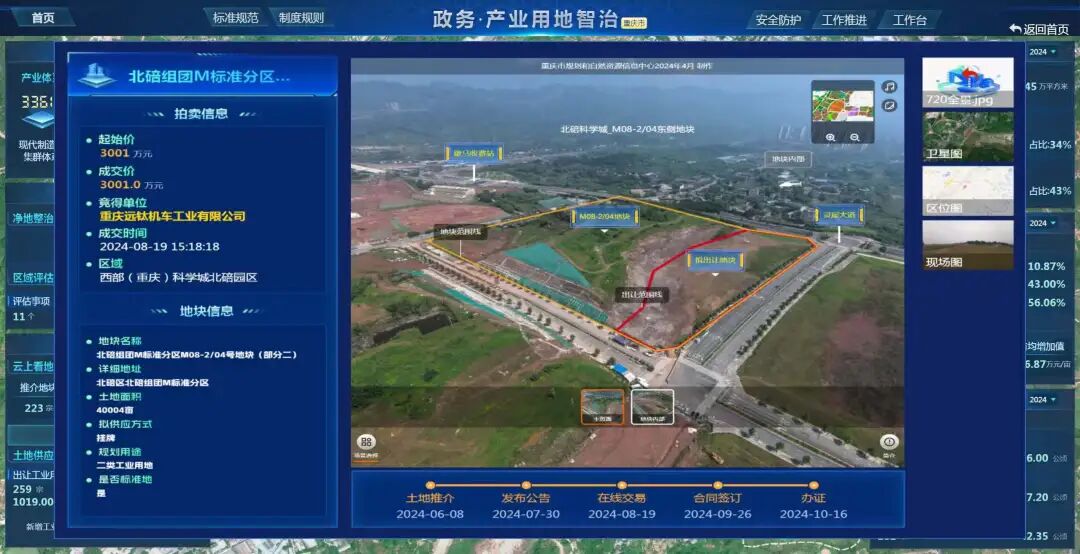Click the starting price value 3001

114,153
